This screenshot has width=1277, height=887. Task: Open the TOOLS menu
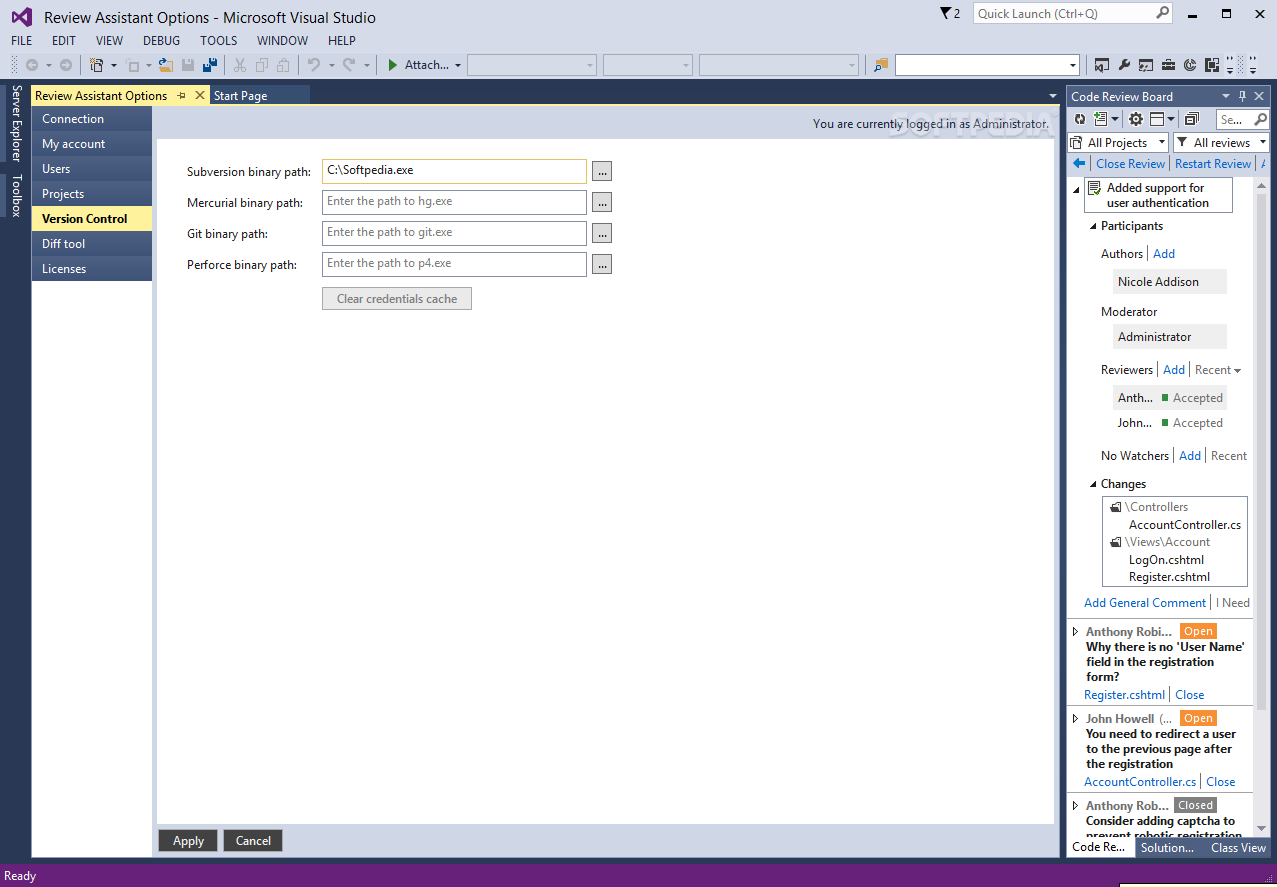pyautogui.click(x=219, y=41)
